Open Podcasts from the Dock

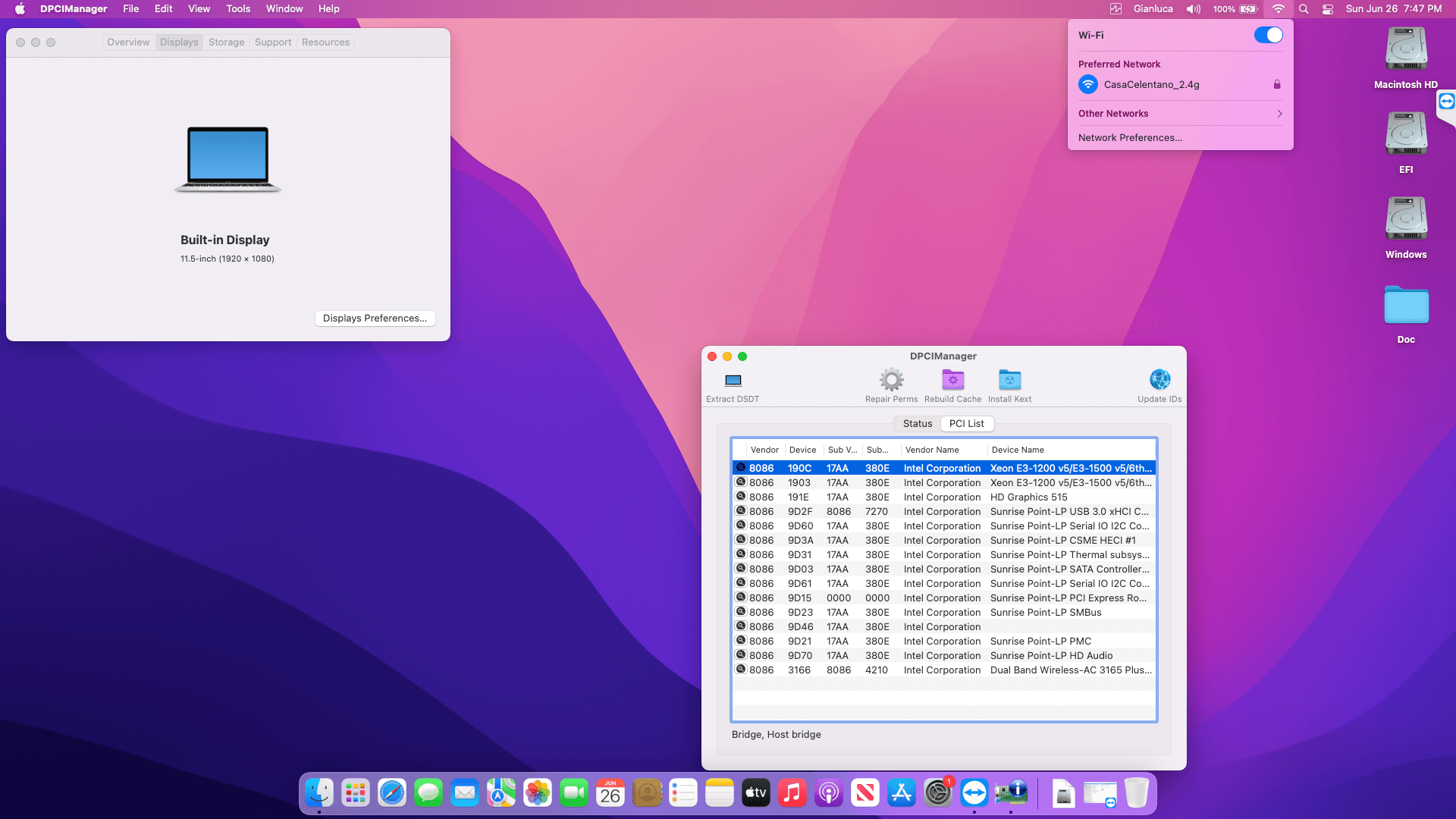[x=829, y=793]
